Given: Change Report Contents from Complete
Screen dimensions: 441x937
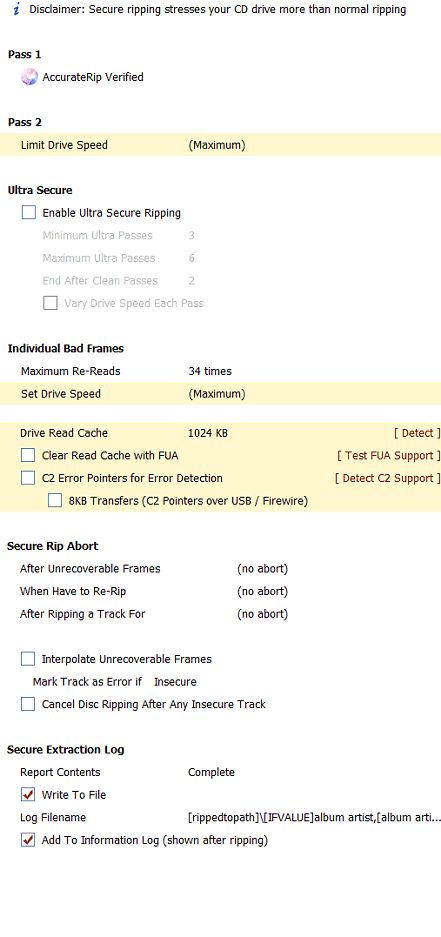Looking at the screenshot, I should [x=211, y=772].
